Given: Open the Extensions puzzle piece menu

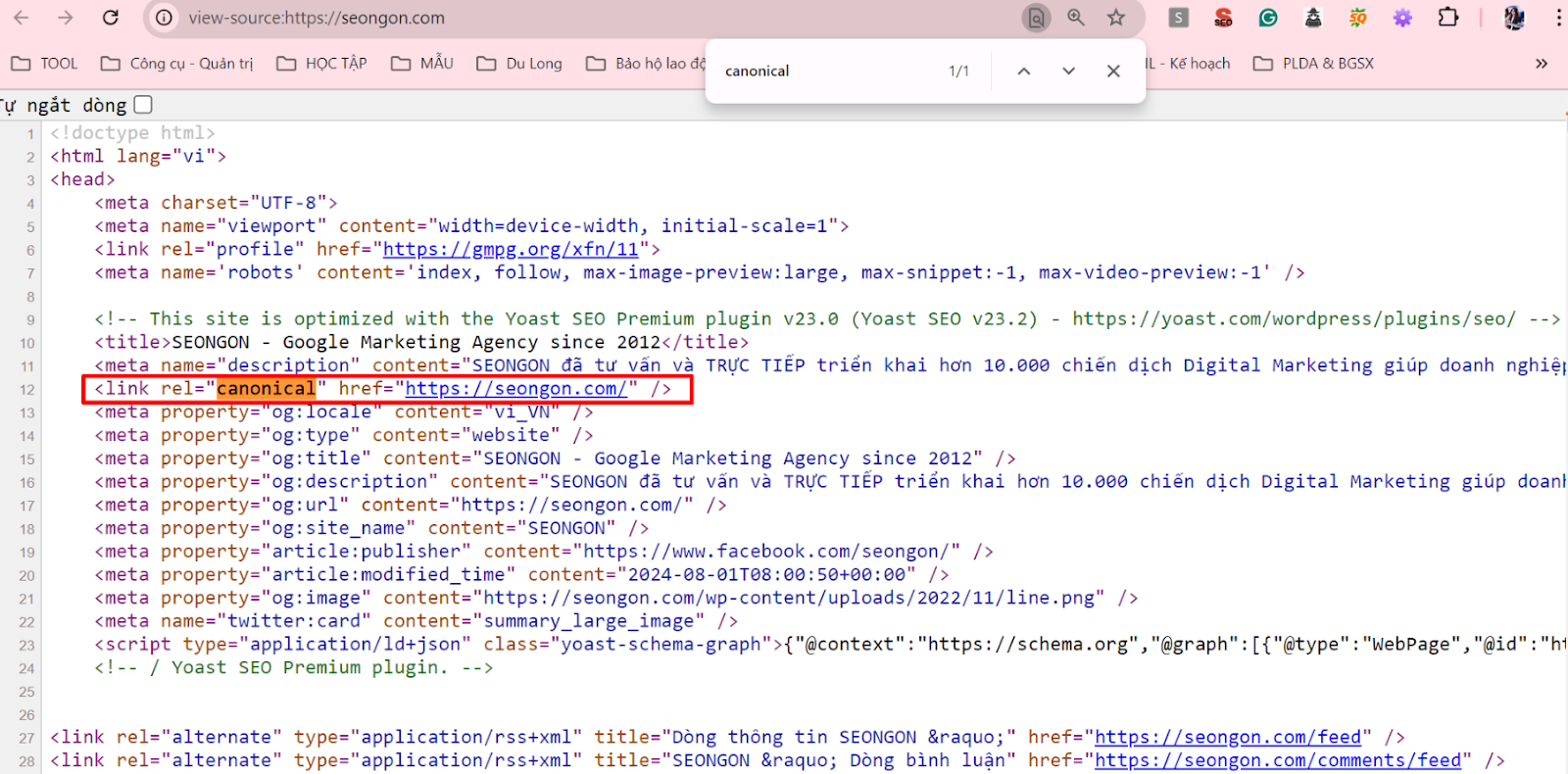Looking at the screenshot, I should (x=1448, y=18).
